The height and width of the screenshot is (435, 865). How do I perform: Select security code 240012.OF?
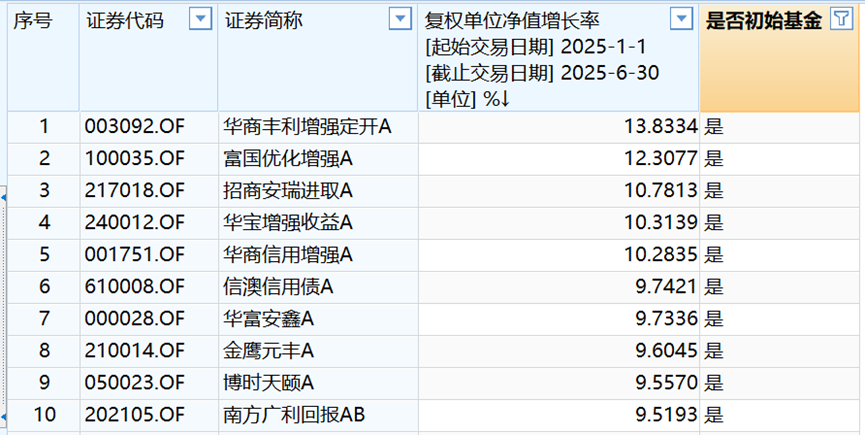click(x=134, y=223)
